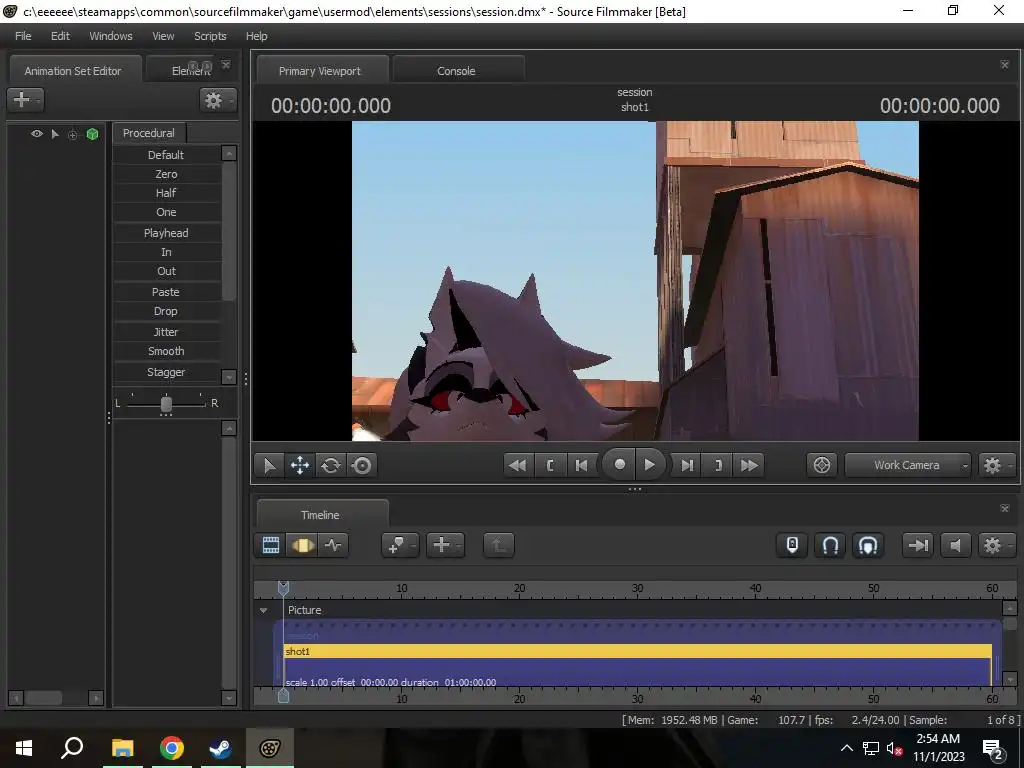The height and width of the screenshot is (768, 1024).
Task: Click the L-R balance slider handle
Action: click(166, 404)
